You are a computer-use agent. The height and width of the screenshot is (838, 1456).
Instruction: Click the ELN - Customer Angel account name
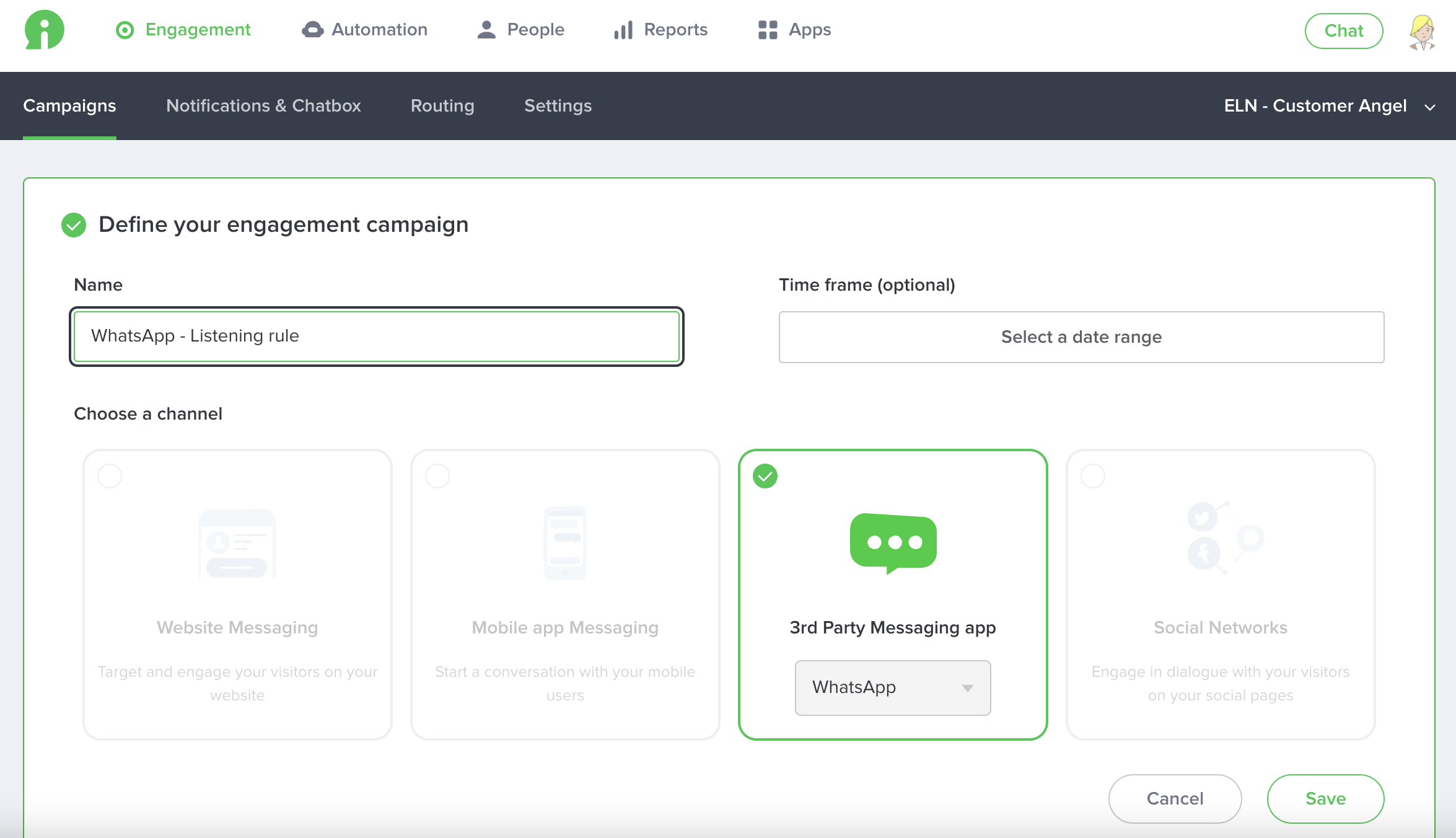(1315, 106)
